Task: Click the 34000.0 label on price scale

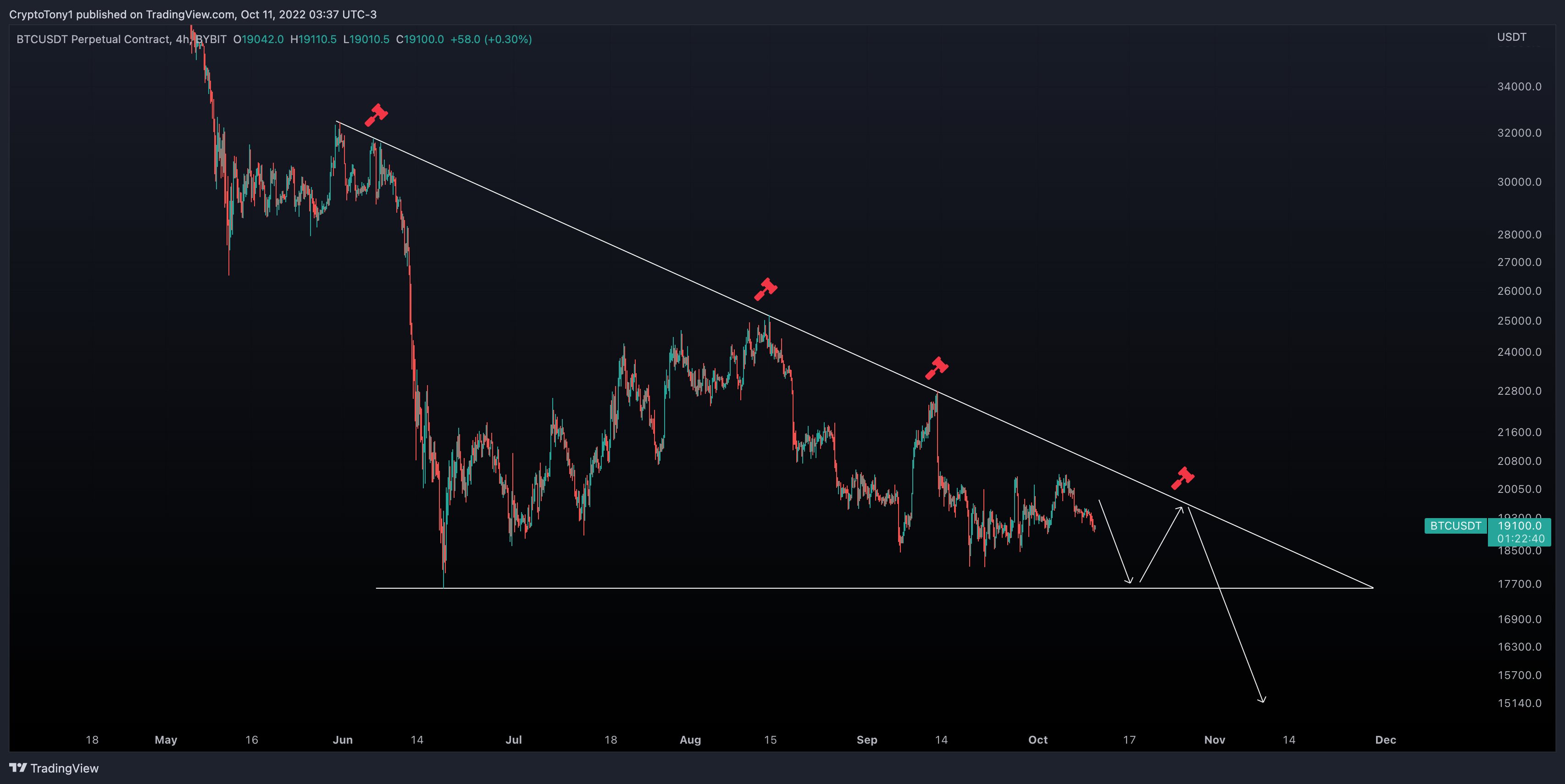Action: (x=1520, y=86)
